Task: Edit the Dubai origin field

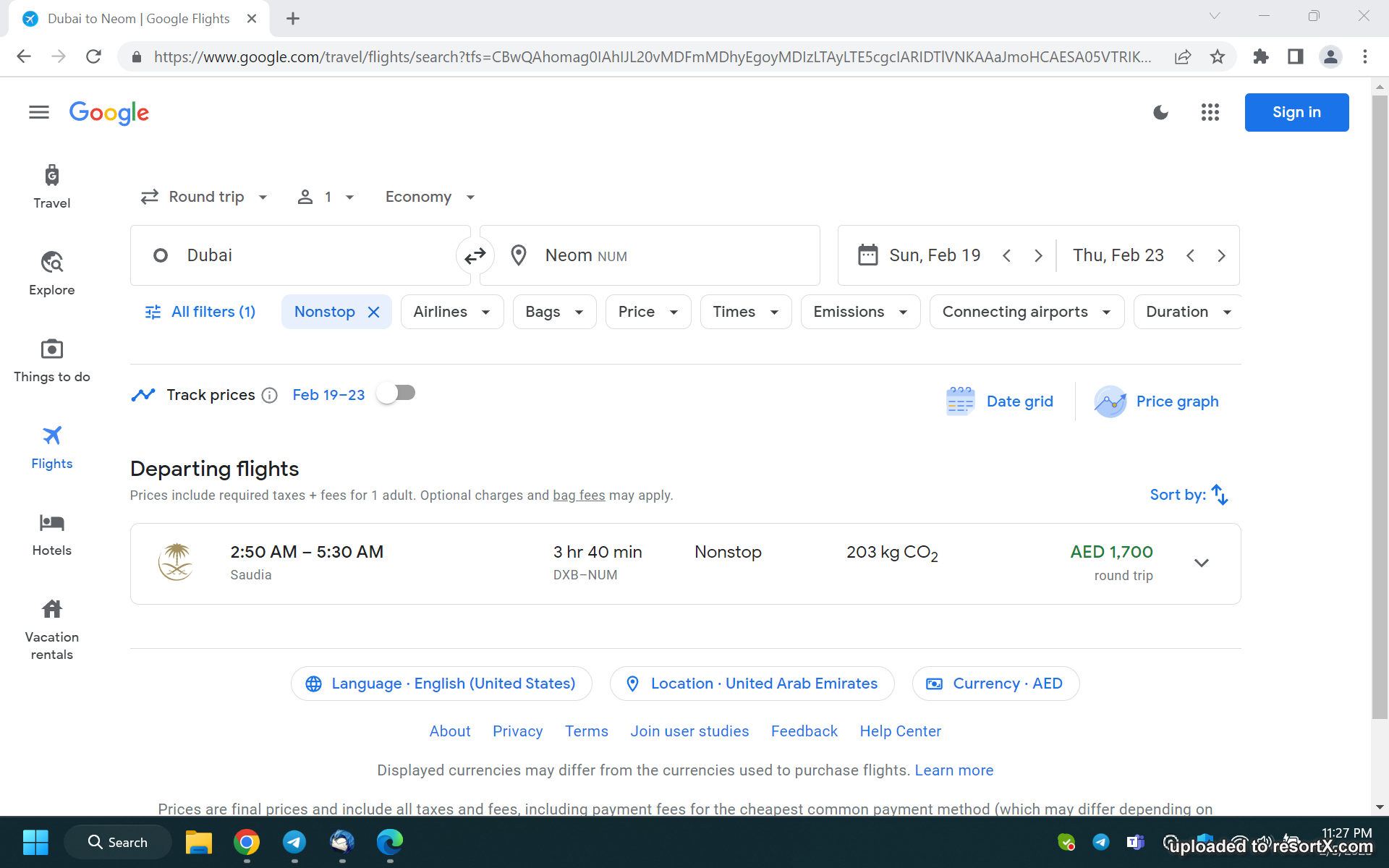Action: pos(300,255)
